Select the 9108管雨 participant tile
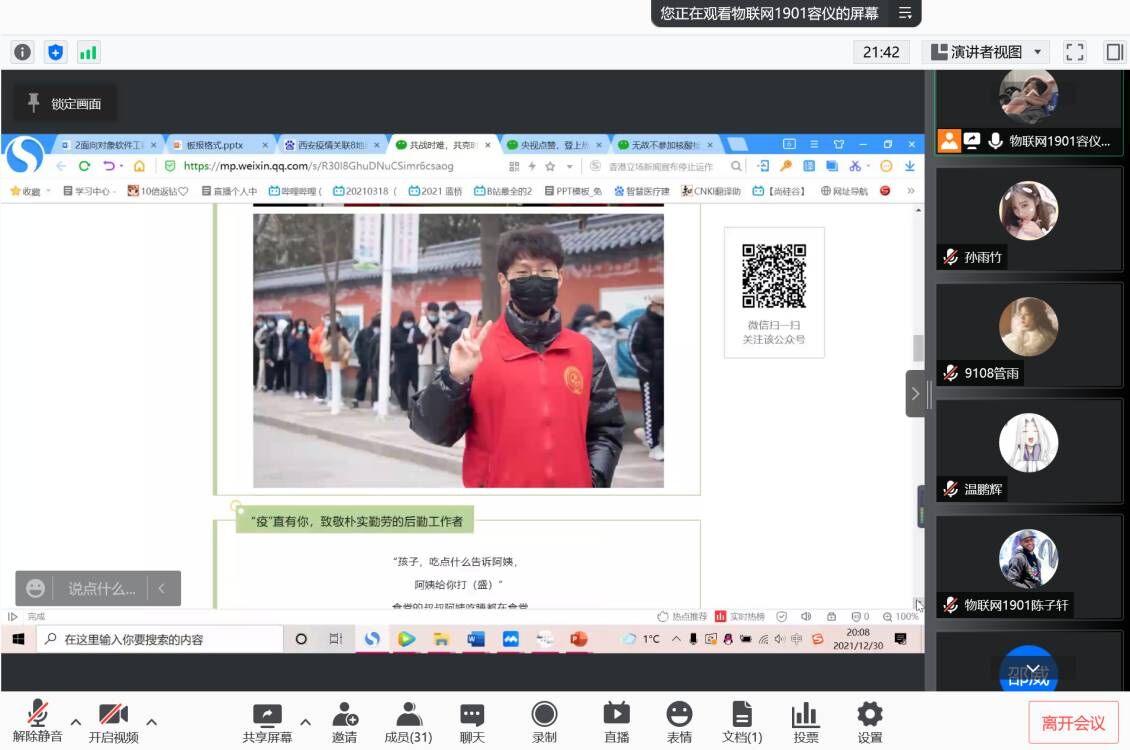Screen dimensions: 1130x750 (x=1029, y=335)
